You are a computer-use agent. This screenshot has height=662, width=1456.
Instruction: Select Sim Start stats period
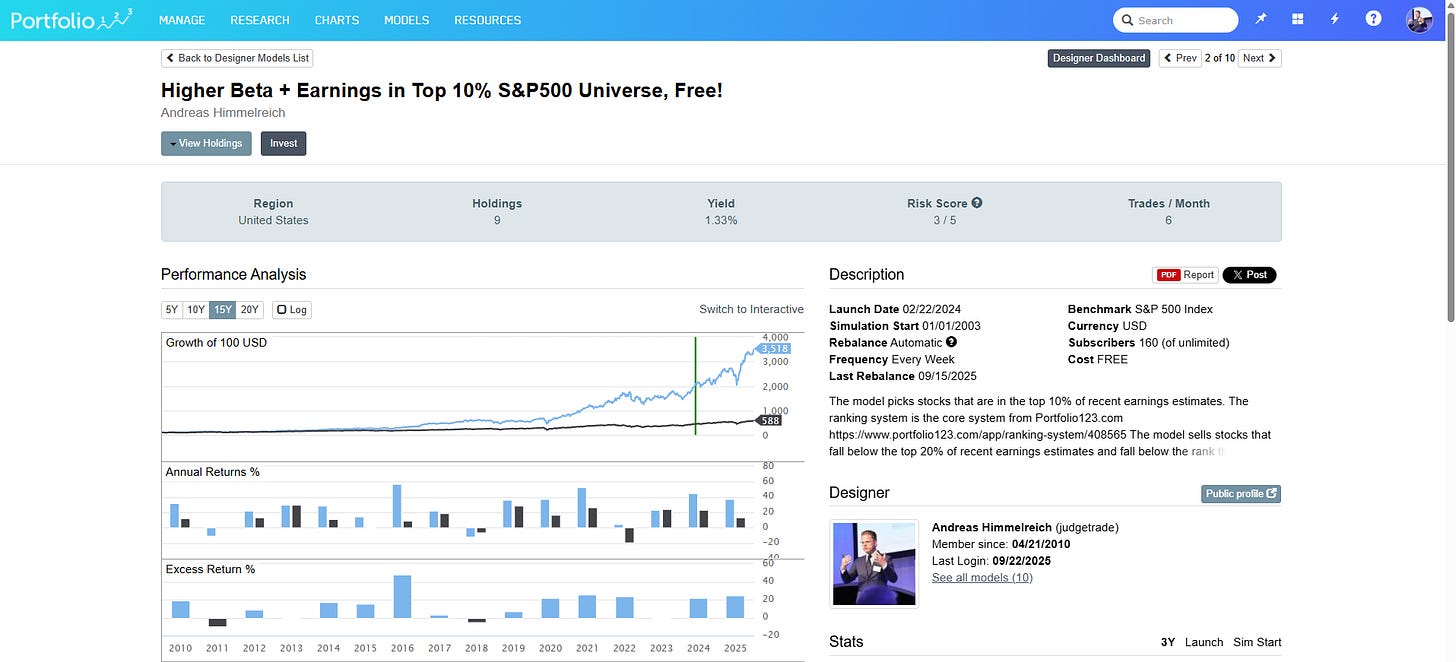click(x=1257, y=642)
